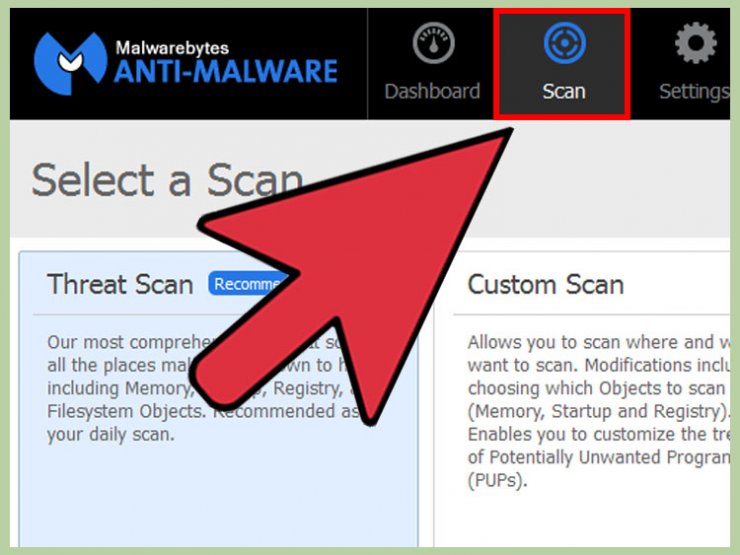The image size is (740, 555).
Task: Click the text '(PUPs).' in Custom Scan
Action: point(497,480)
